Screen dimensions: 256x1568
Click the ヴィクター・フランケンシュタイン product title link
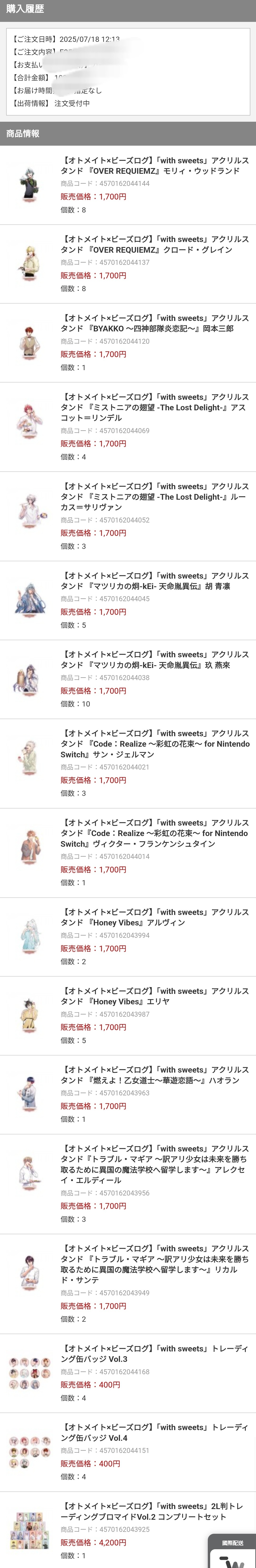(154, 833)
